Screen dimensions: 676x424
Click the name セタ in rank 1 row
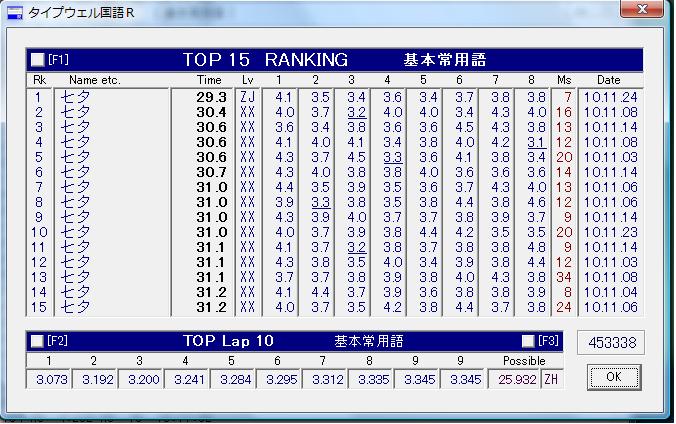tap(75, 97)
